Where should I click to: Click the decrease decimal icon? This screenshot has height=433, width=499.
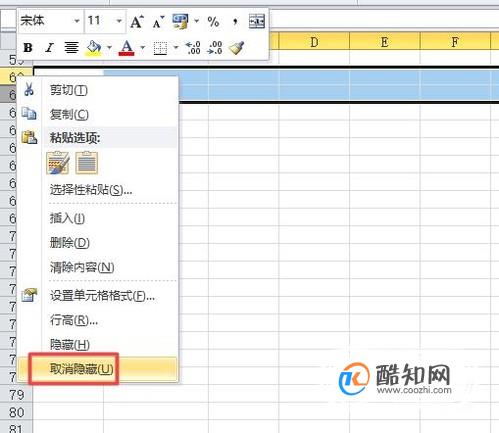[215, 48]
